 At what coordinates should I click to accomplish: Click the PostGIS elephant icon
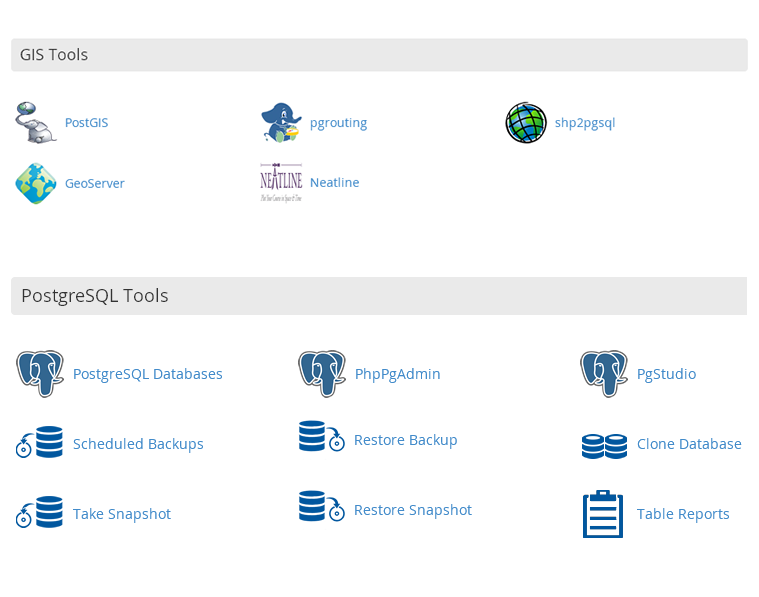coord(36,123)
